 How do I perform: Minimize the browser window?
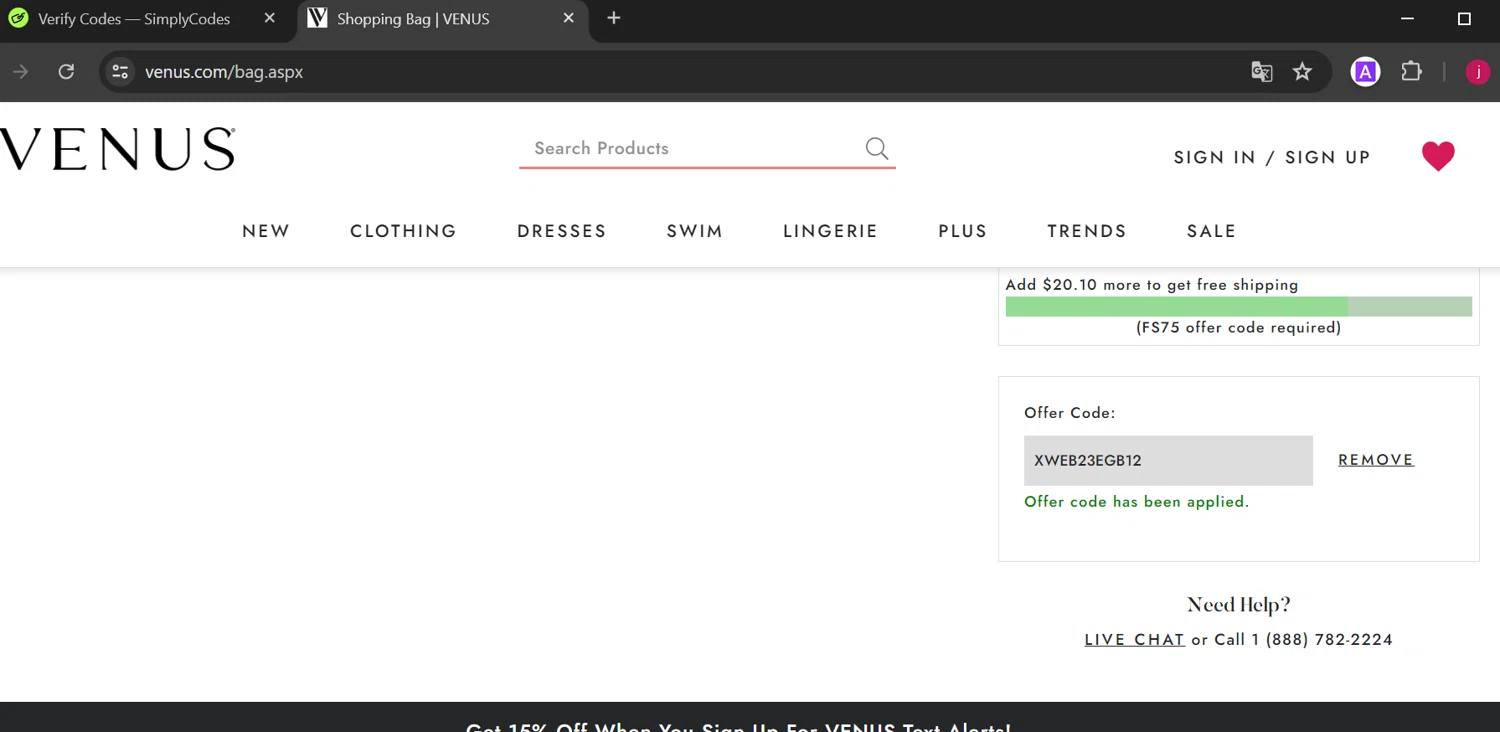1407,18
